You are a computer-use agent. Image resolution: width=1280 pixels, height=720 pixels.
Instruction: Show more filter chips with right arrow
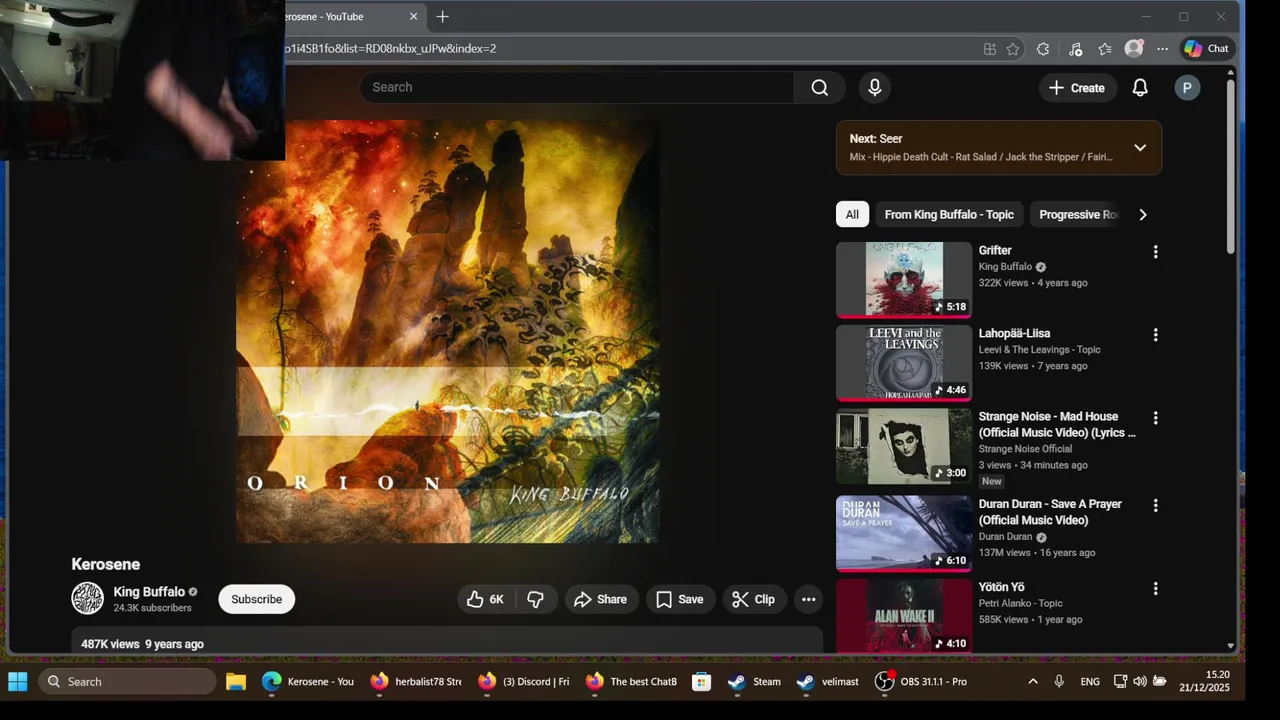click(1143, 214)
